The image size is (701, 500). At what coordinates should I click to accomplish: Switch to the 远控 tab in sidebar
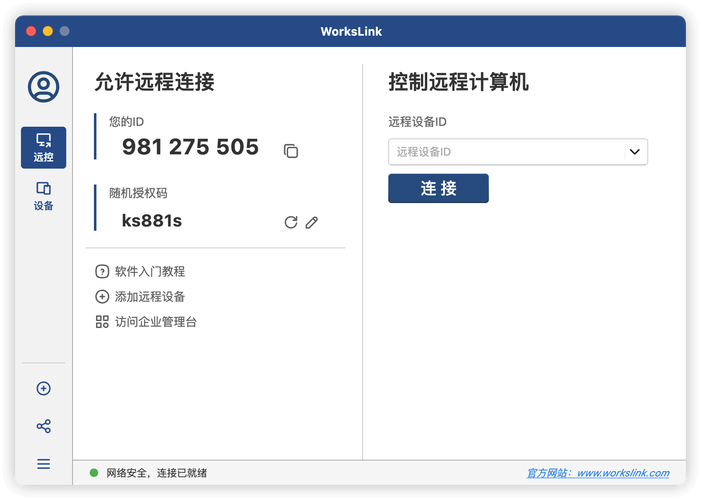pos(43,147)
